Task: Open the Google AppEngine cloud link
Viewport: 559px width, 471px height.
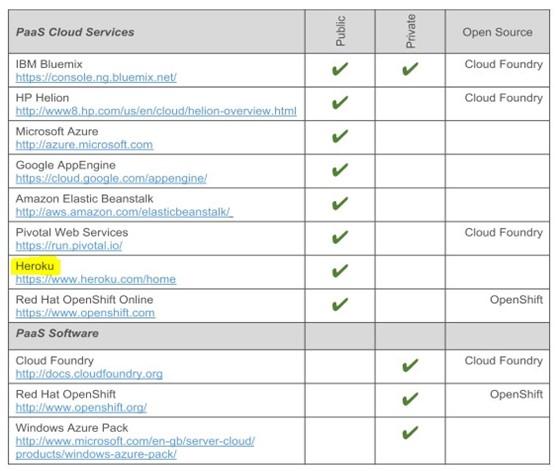Action: pyautogui.click(x=111, y=178)
